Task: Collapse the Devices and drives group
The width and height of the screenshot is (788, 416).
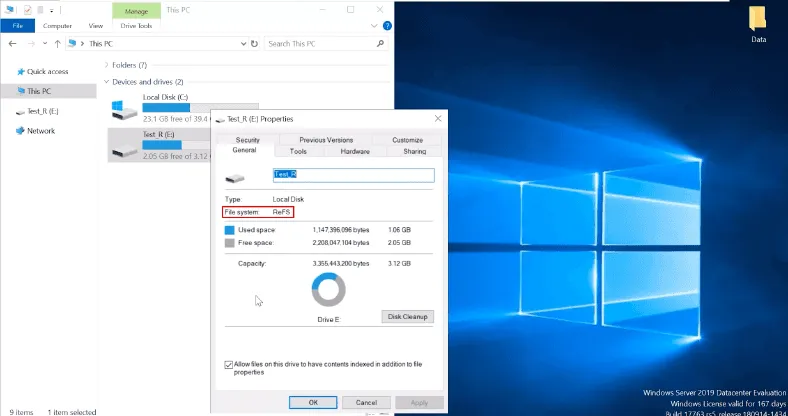Action: 107,82
